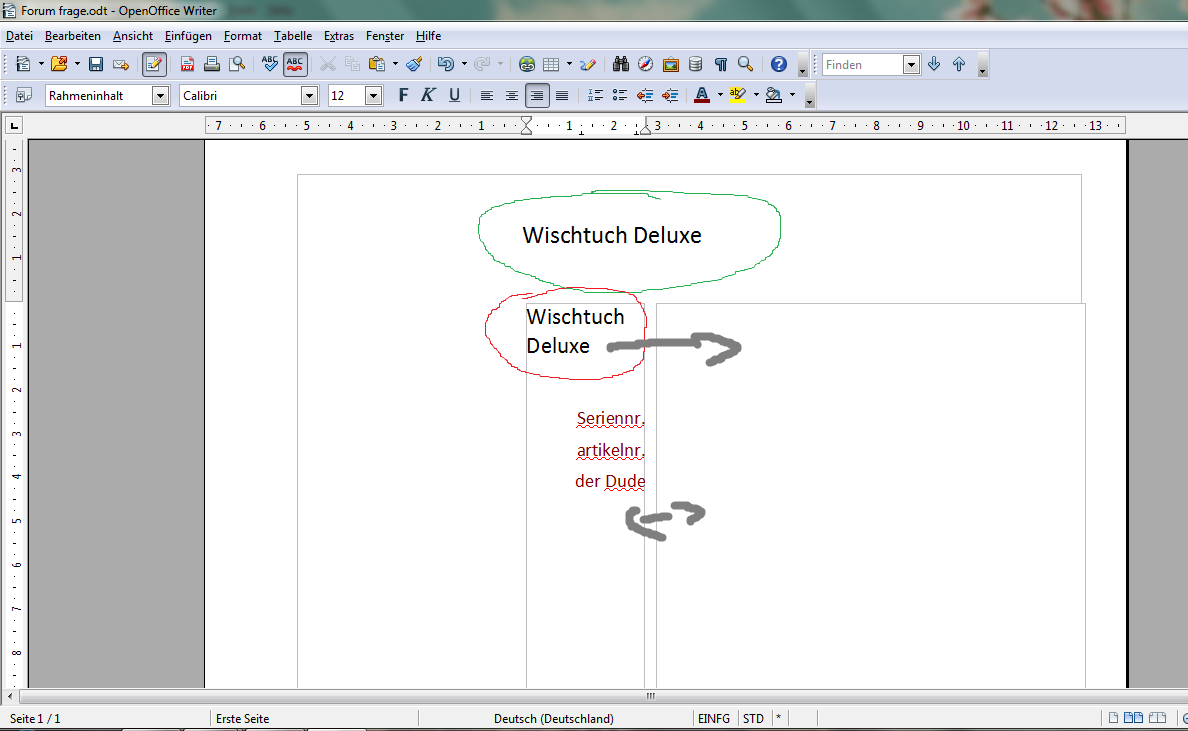Image resolution: width=1188 pixels, height=731 pixels.
Task: Paste clipboard contents
Action: click(376, 64)
